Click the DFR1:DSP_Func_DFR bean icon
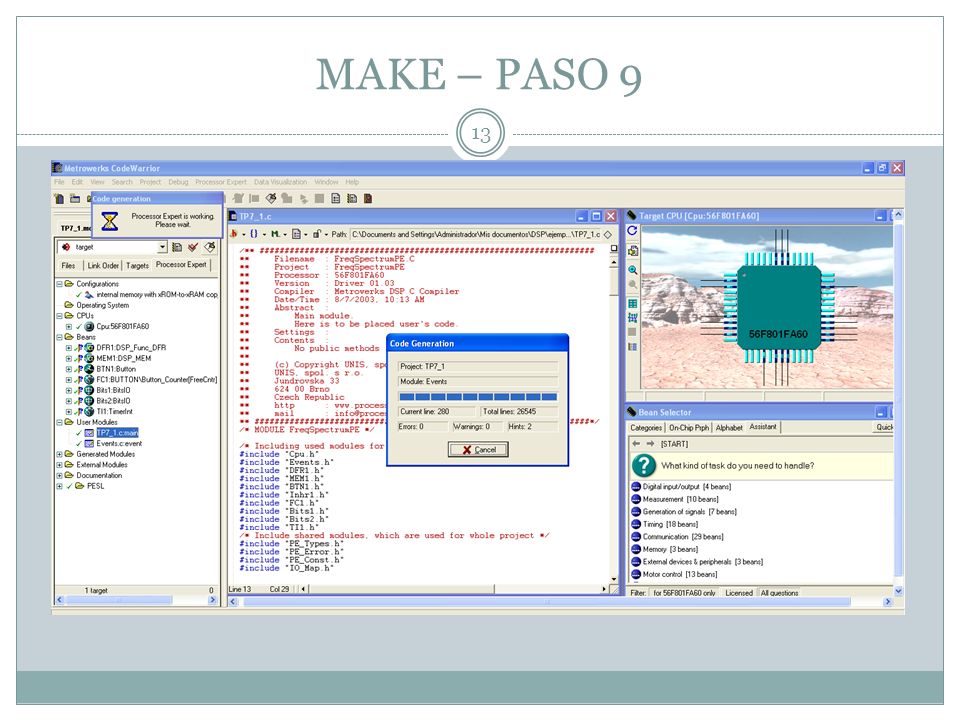Screen dimensions: 960x720 [89, 348]
